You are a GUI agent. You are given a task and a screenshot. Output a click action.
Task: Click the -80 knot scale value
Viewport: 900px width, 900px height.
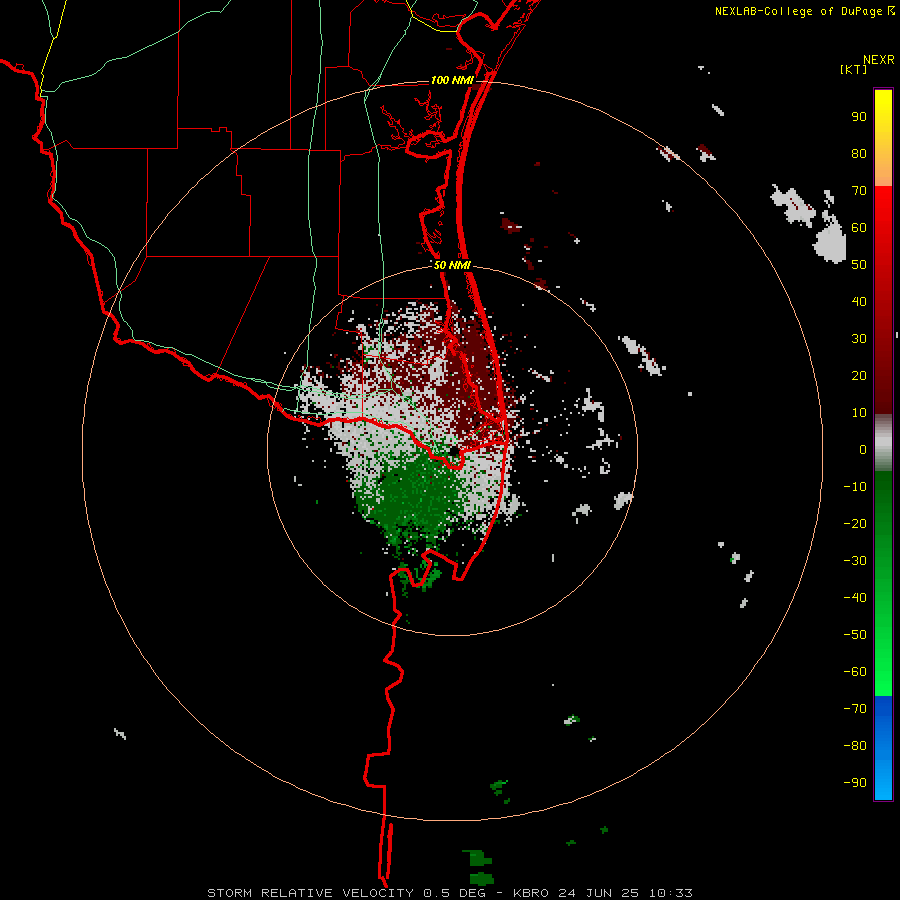[x=855, y=746]
